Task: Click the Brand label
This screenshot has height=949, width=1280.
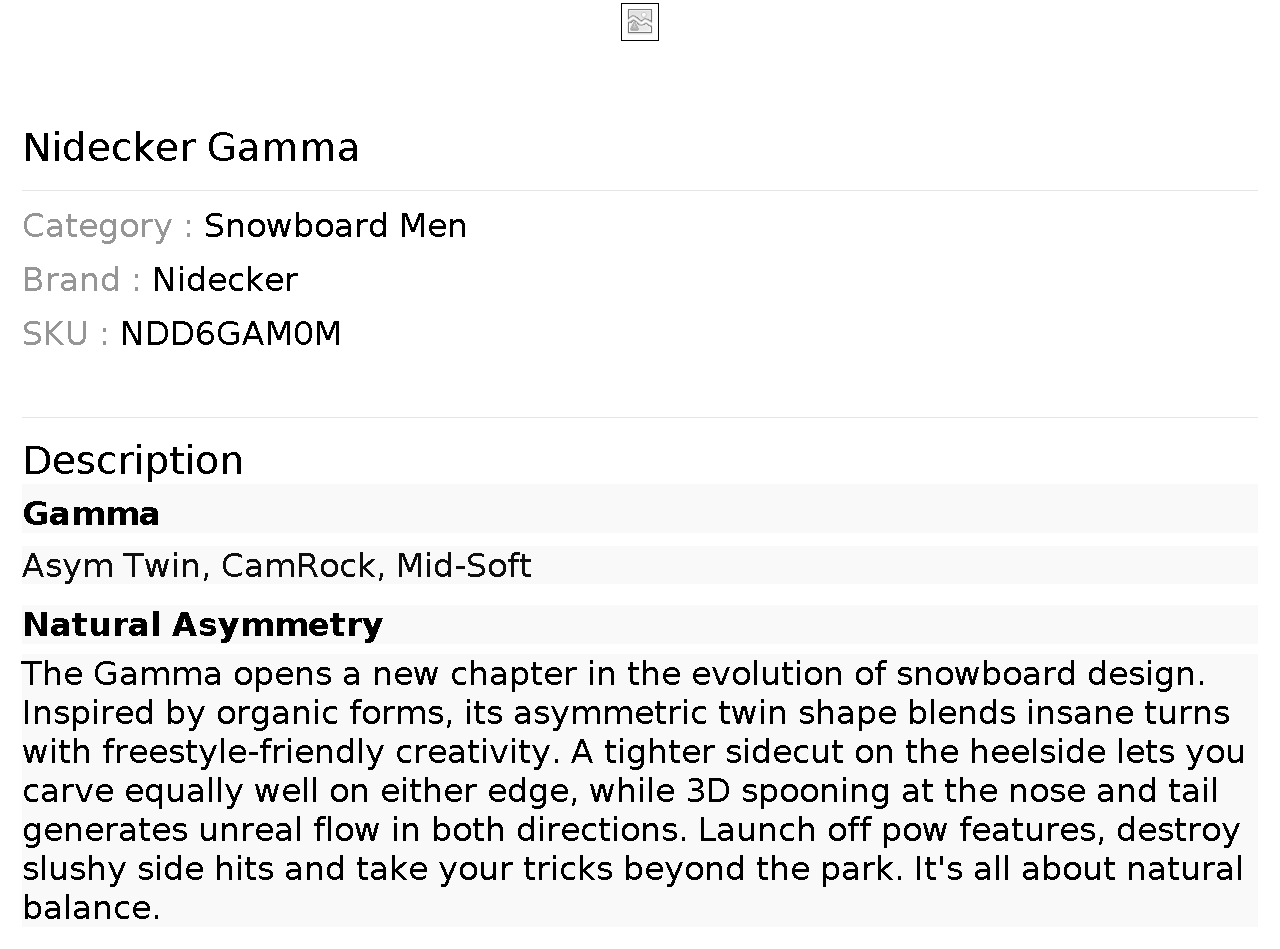Action: (x=71, y=280)
